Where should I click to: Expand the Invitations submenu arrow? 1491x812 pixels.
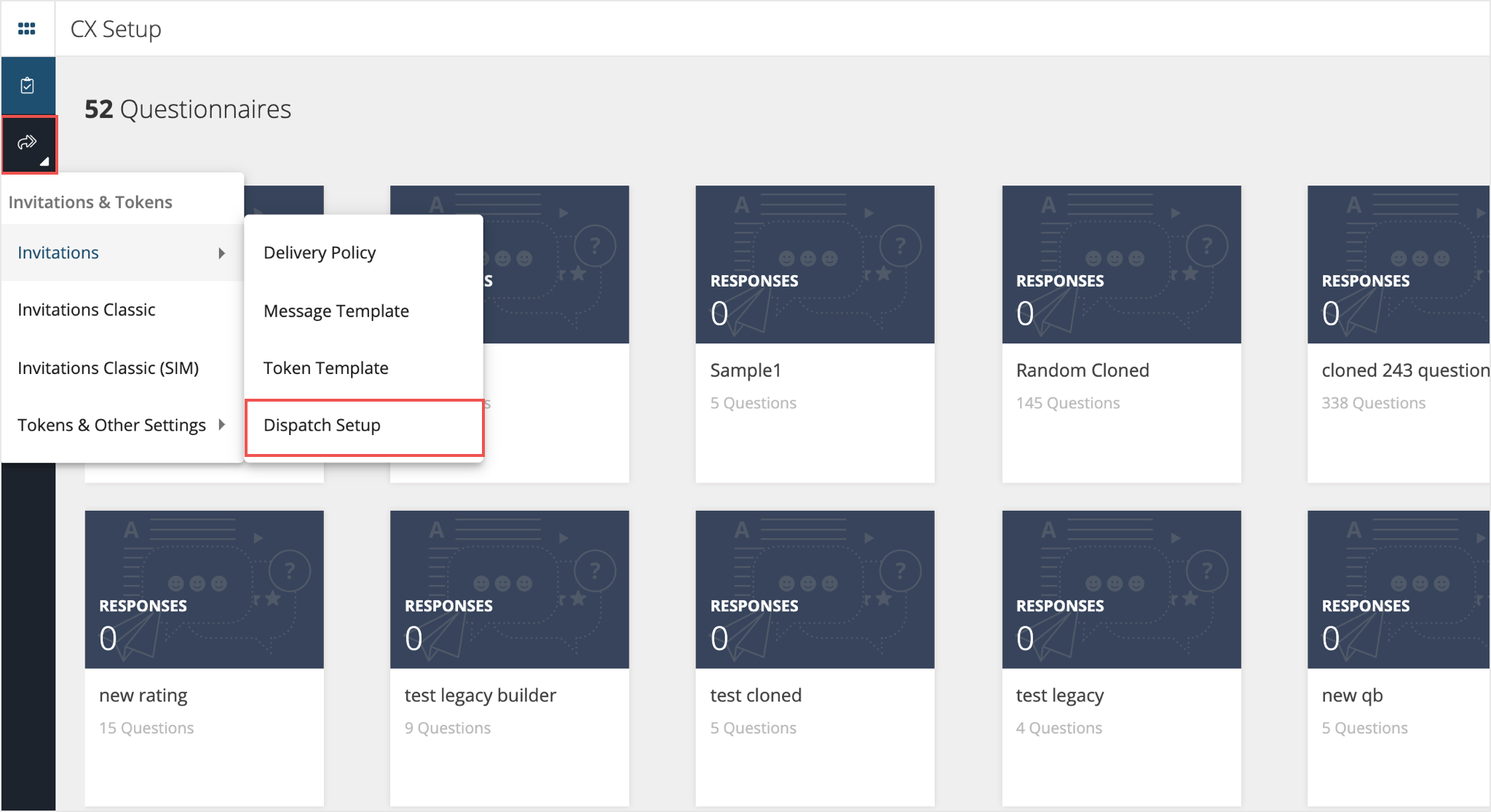(x=221, y=252)
